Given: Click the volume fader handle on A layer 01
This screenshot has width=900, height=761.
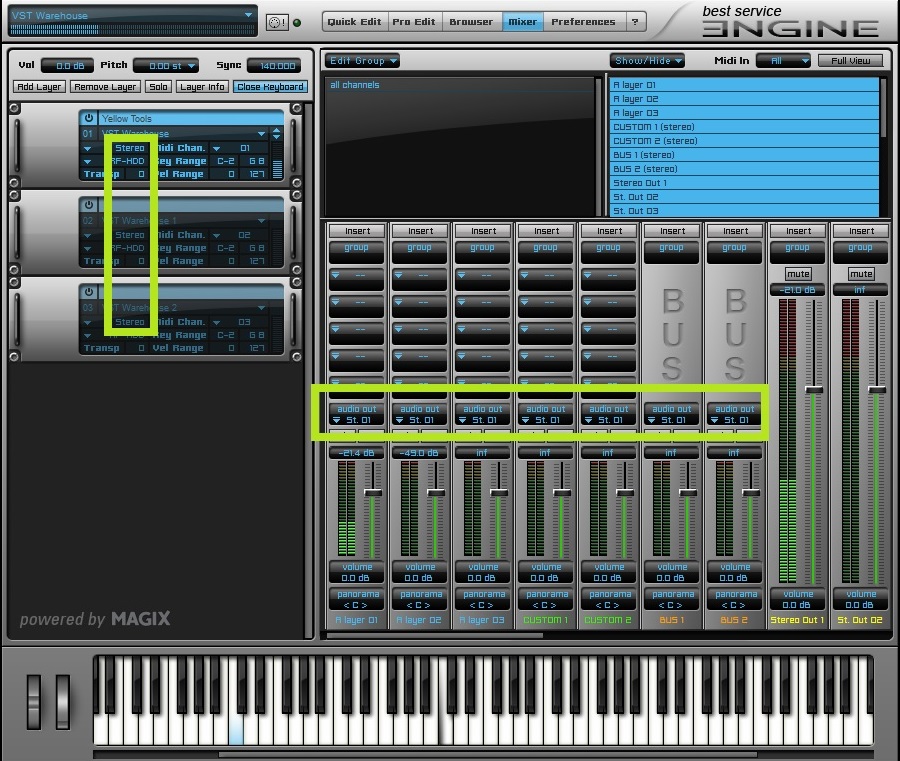Looking at the screenshot, I should point(373,492).
